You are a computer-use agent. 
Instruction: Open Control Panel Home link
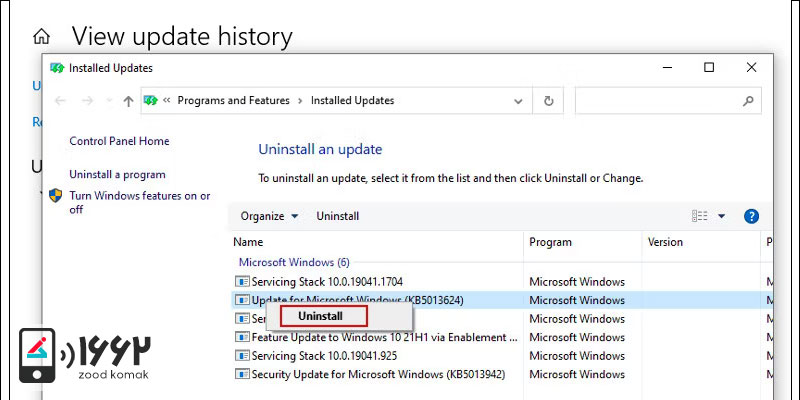coord(119,141)
